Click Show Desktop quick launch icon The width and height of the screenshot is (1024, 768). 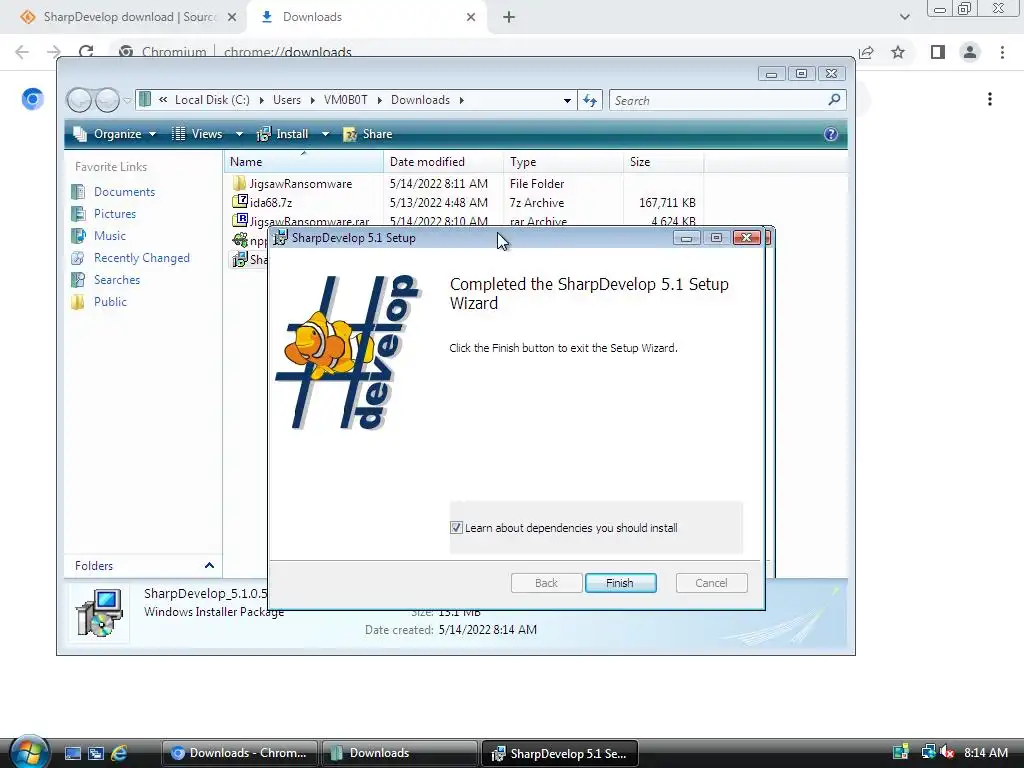pyautogui.click(x=73, y=753)
